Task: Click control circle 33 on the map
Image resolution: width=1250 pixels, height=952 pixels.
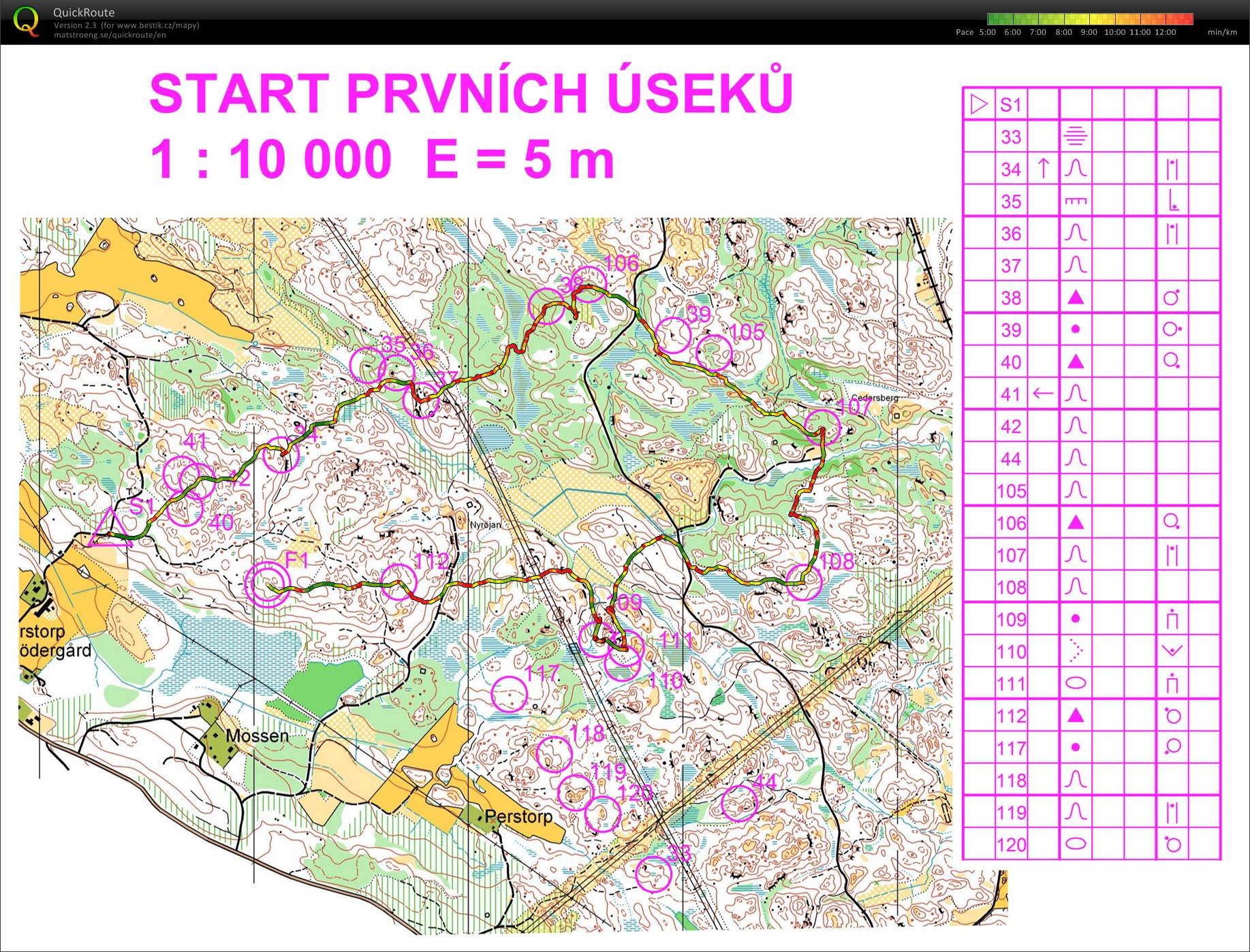Action: pos(653,874)
